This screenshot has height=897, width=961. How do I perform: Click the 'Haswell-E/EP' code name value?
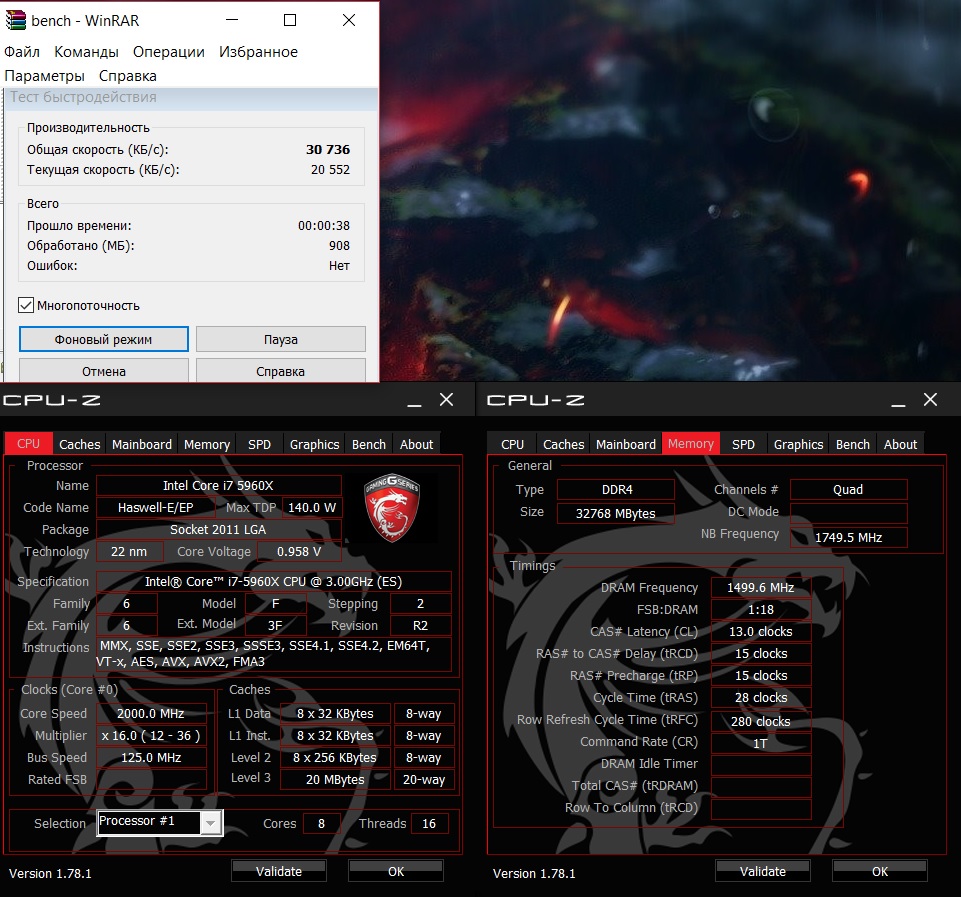[x=156, y=507]
